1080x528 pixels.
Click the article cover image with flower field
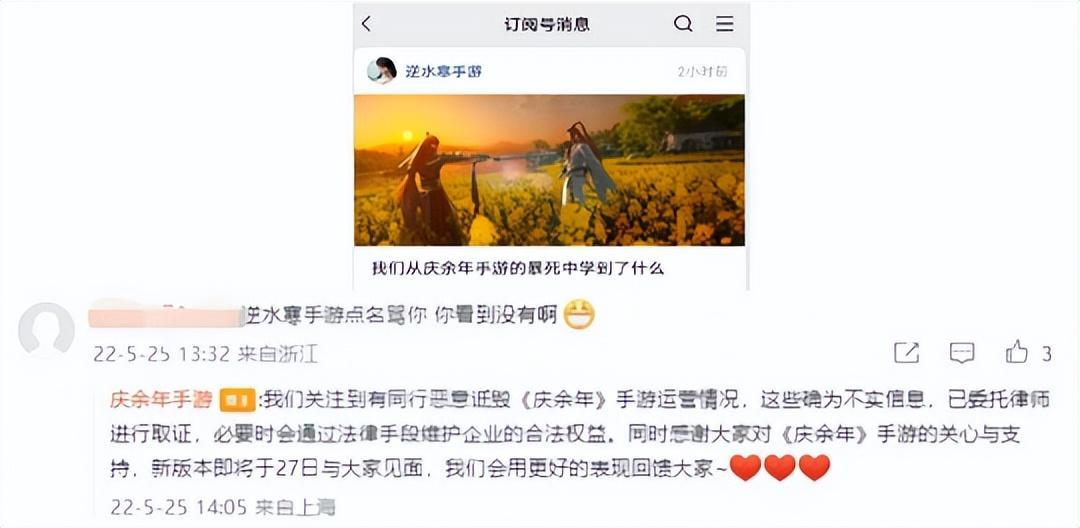coord(549,170)
